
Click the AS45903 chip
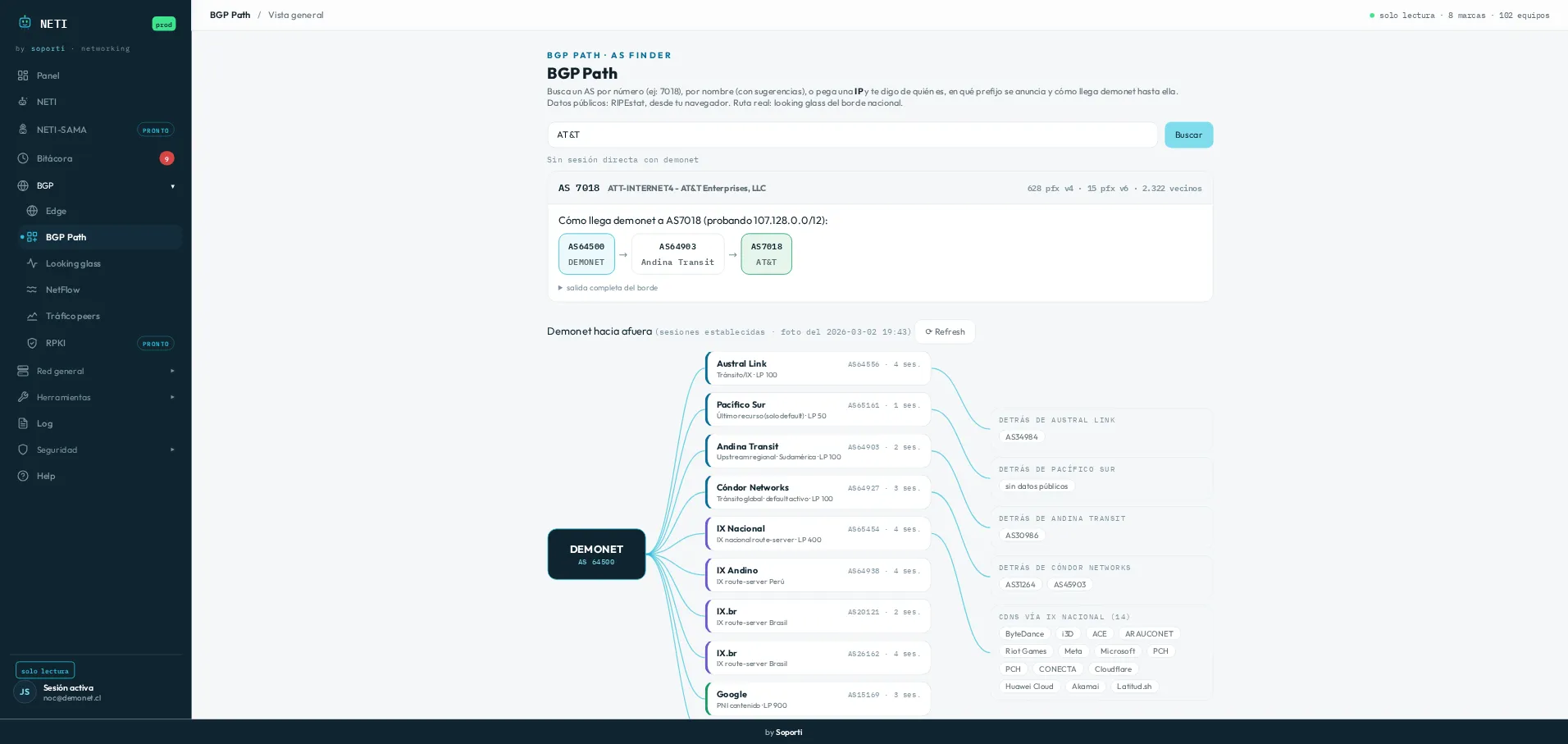(x=1069, y=585)
